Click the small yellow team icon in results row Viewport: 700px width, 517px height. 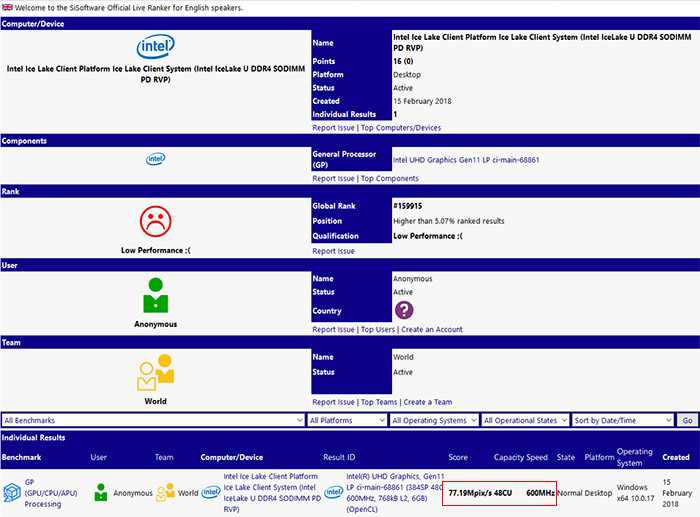tap(166, 492)
